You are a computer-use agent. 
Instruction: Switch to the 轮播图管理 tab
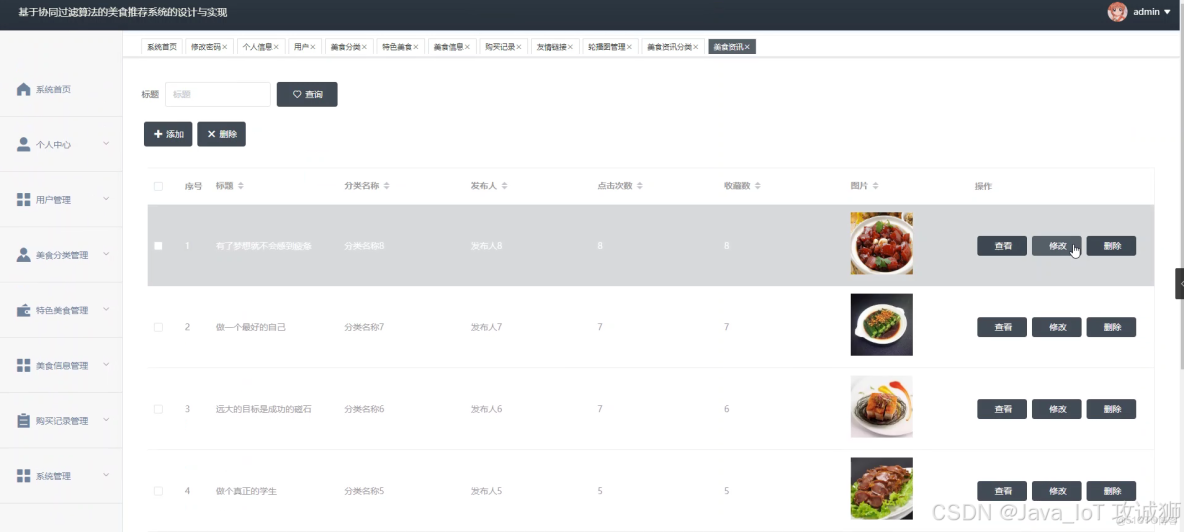click(x=611, y=47)
